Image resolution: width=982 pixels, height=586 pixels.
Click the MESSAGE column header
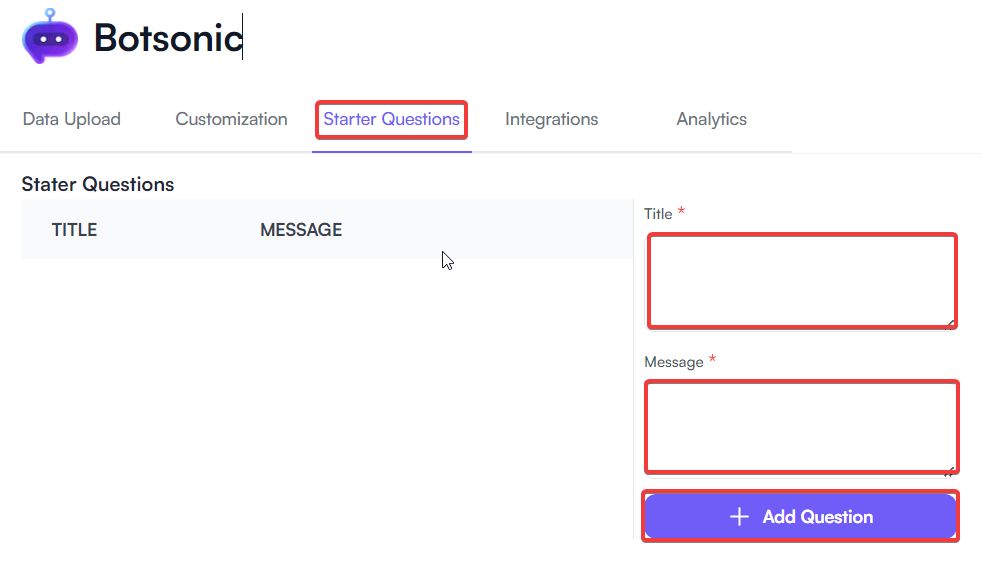coord(300,229)
